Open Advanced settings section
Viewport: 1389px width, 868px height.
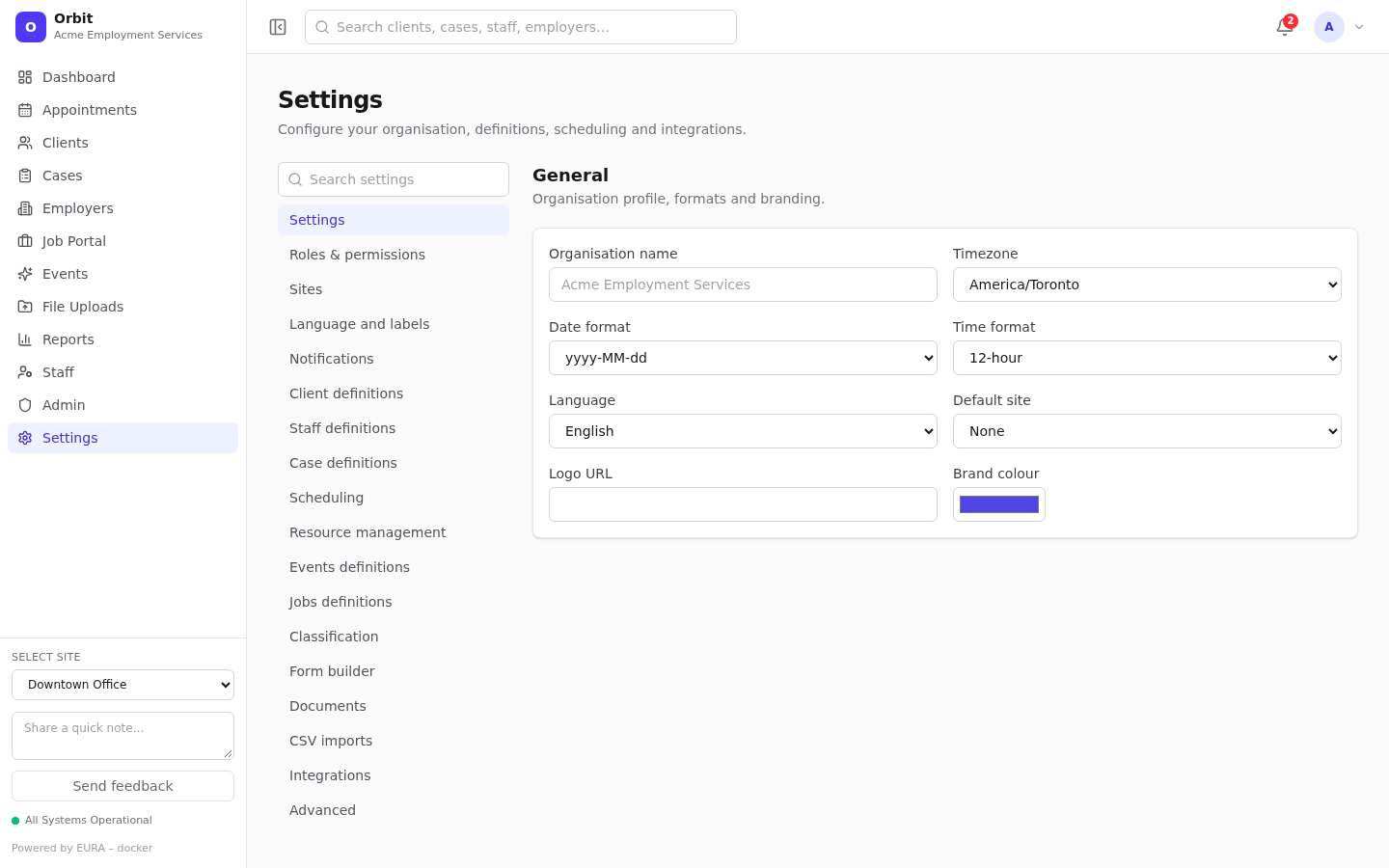[x=394, y=810]
